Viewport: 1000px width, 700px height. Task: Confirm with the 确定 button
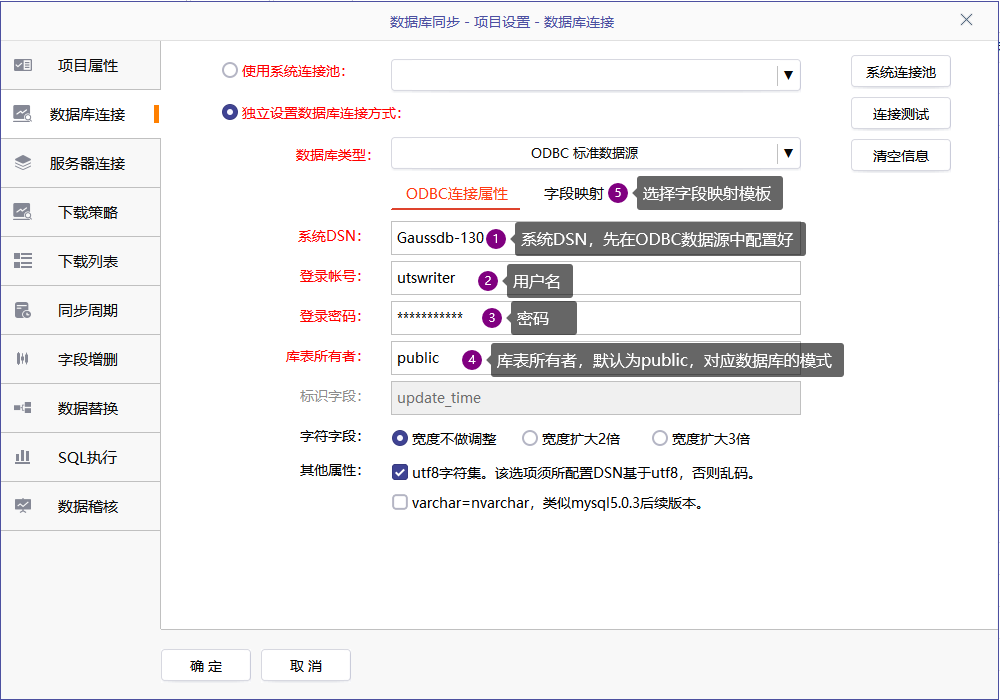point(206,666)
